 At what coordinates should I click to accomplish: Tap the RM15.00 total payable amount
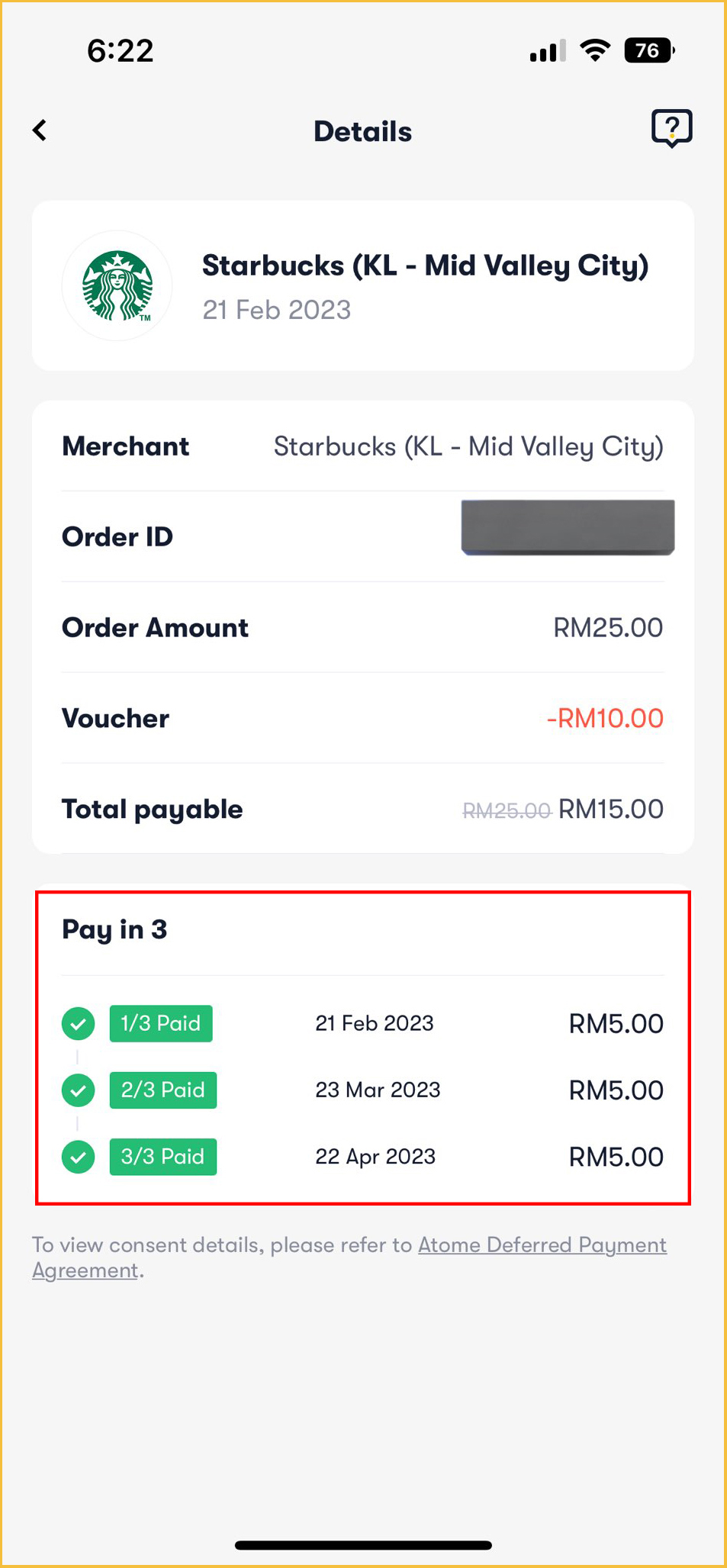[x=611, y=809]
